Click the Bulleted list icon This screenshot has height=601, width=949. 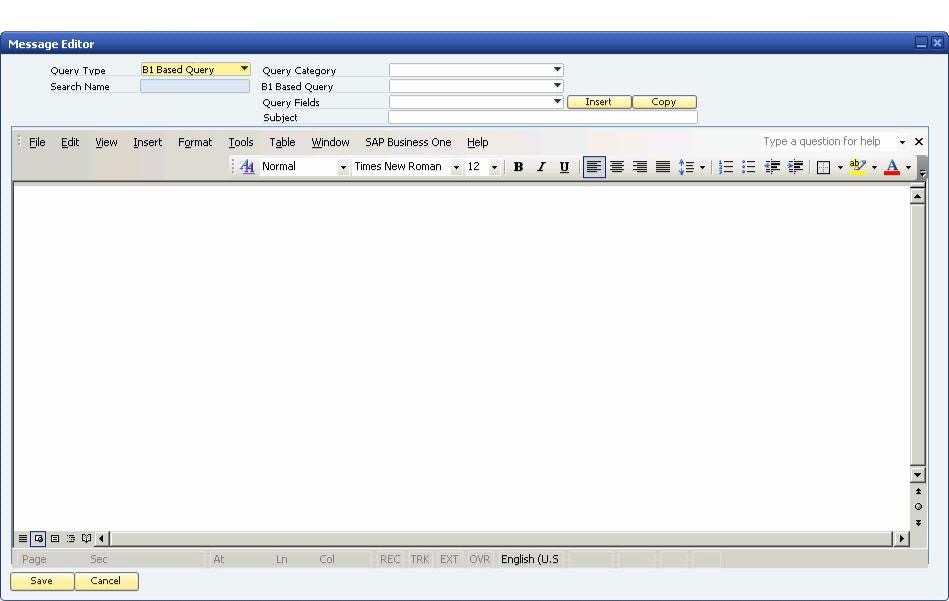click(x=749, y=167)
